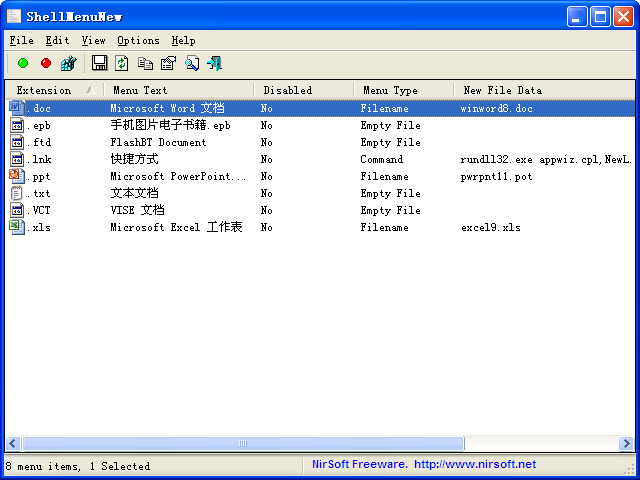Click the horizontal scrollbar thumb
640x480 pixels.
(240, 443)
